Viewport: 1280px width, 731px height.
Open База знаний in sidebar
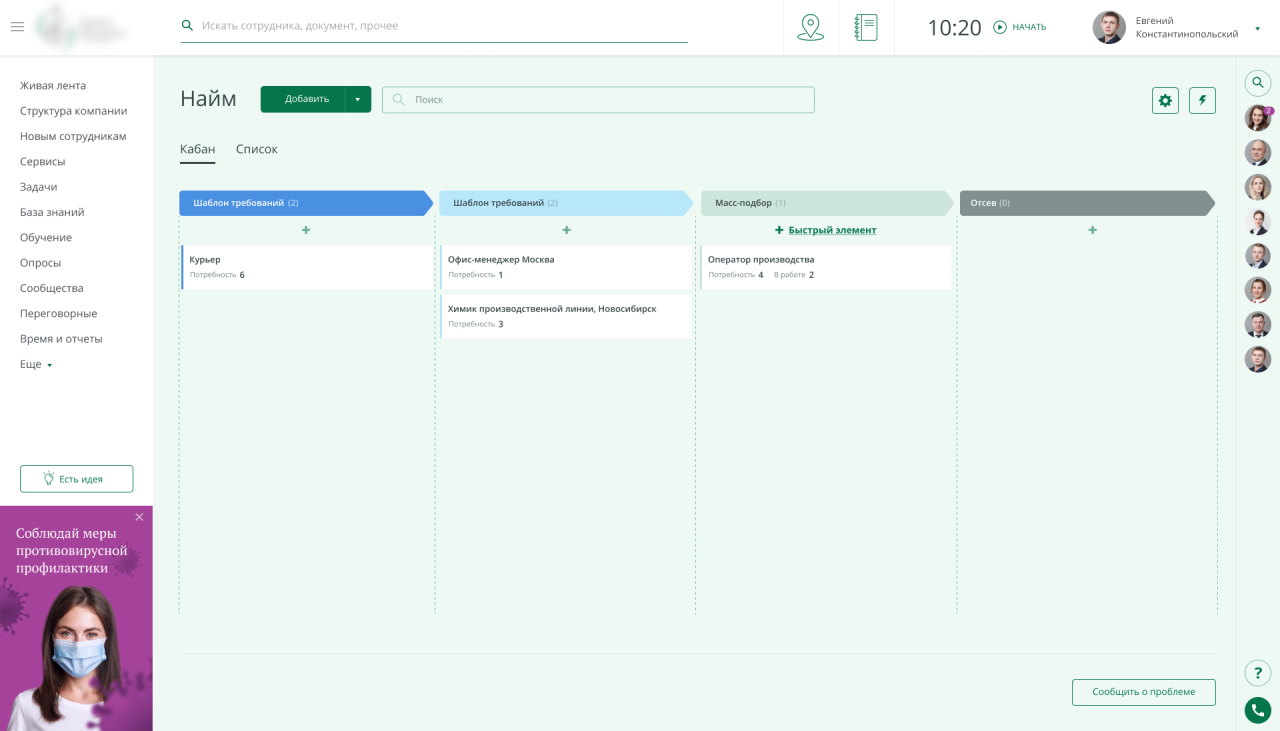point(52,212)
